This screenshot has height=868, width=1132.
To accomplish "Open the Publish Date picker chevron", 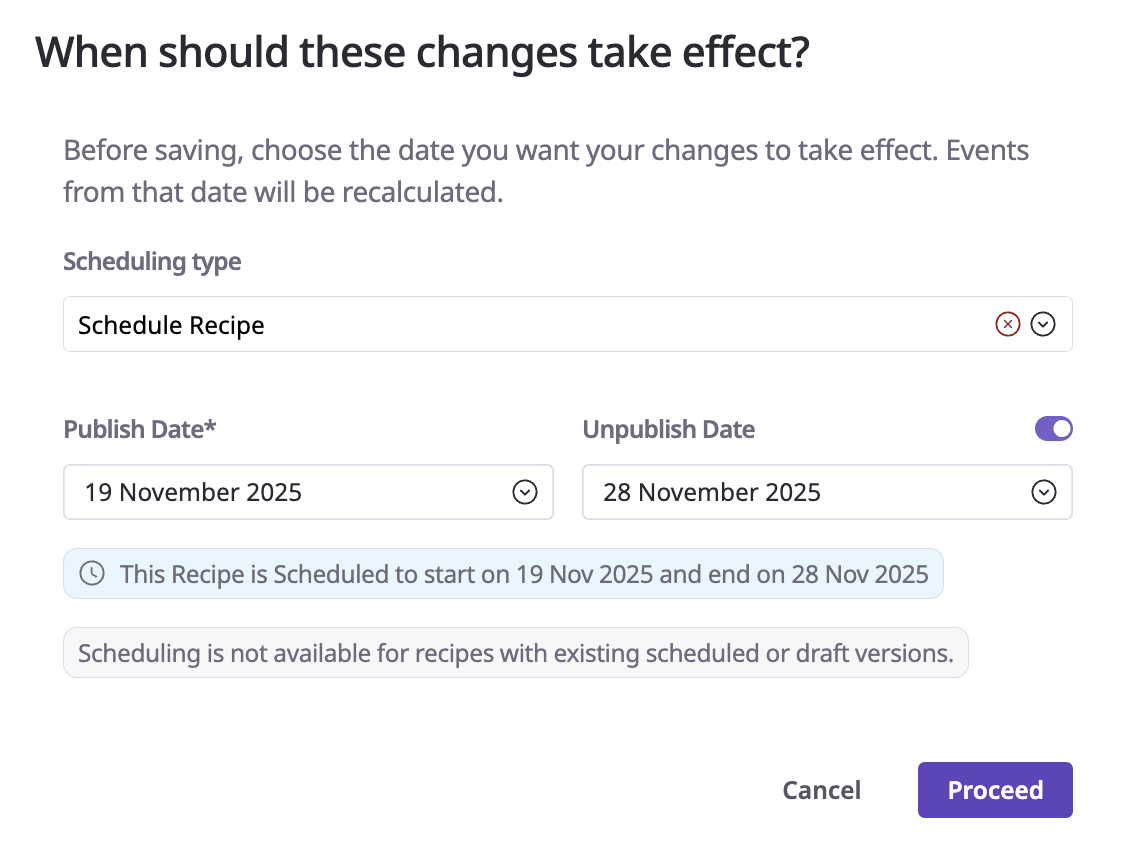I will pos(525,492).
